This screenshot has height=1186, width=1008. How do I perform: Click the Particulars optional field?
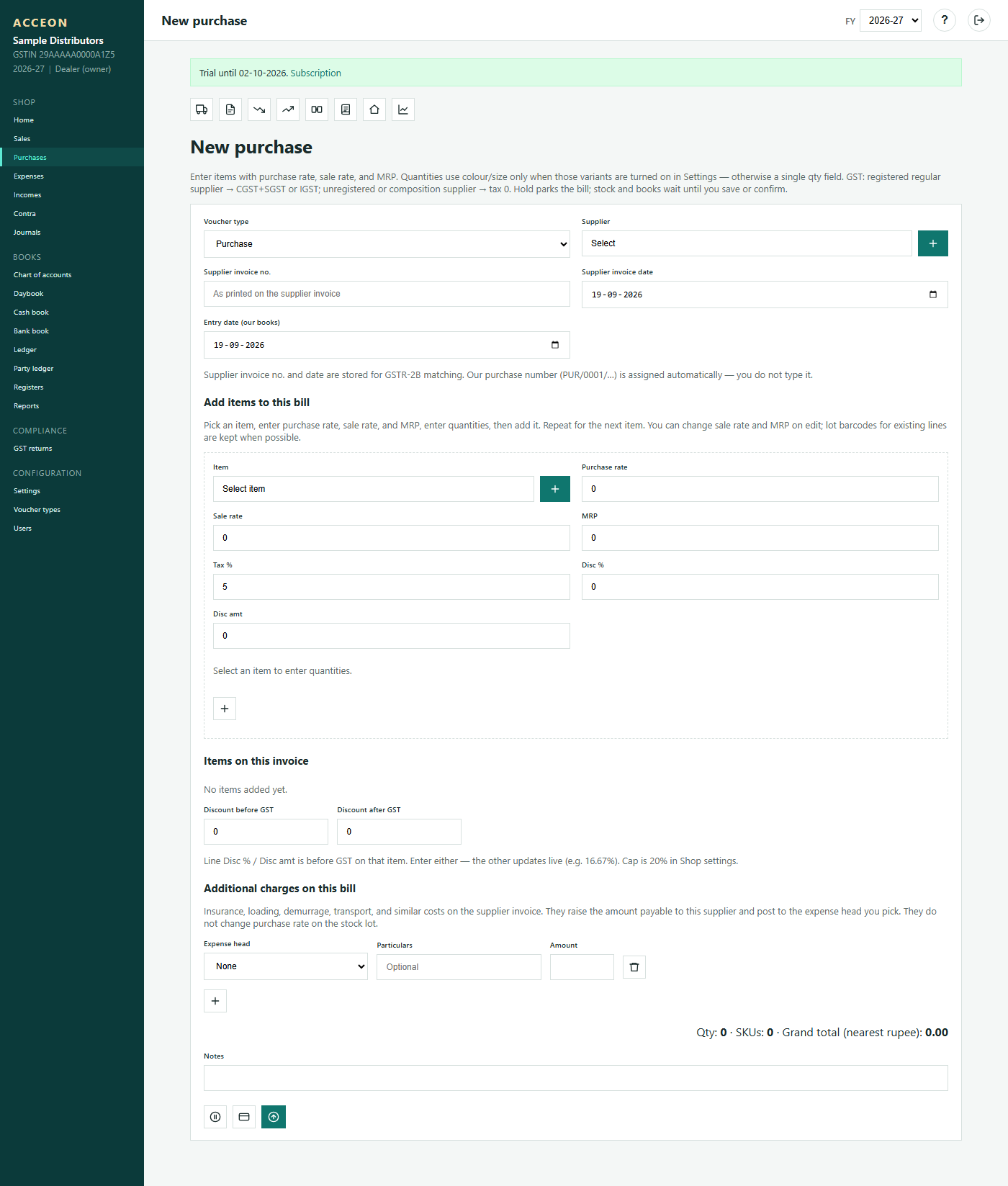[x=459, y=967]
